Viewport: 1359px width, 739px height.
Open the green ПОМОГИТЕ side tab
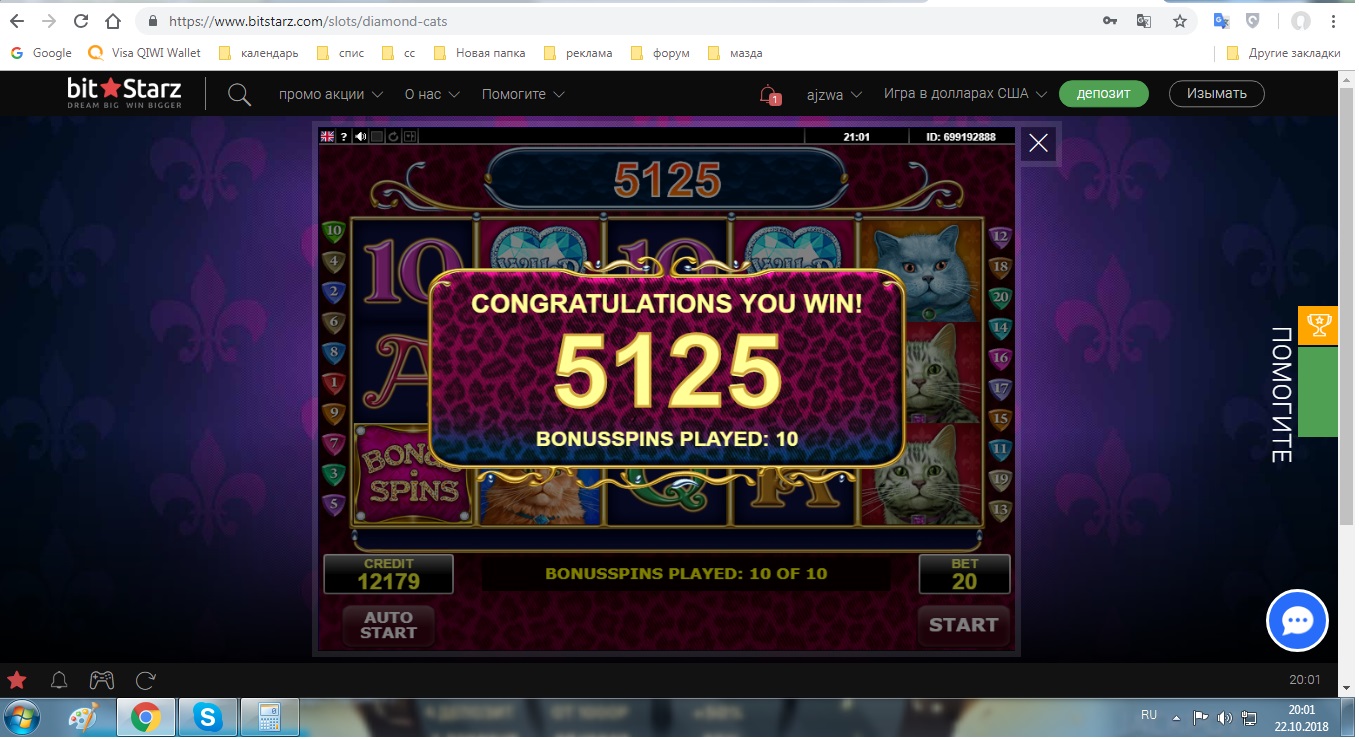(1318, 392)
